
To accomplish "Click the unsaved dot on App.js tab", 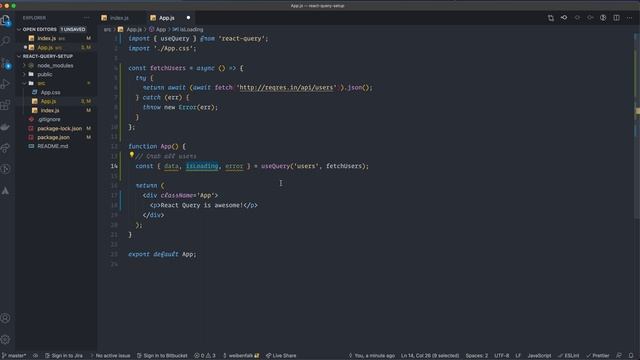I will point(188,18).
